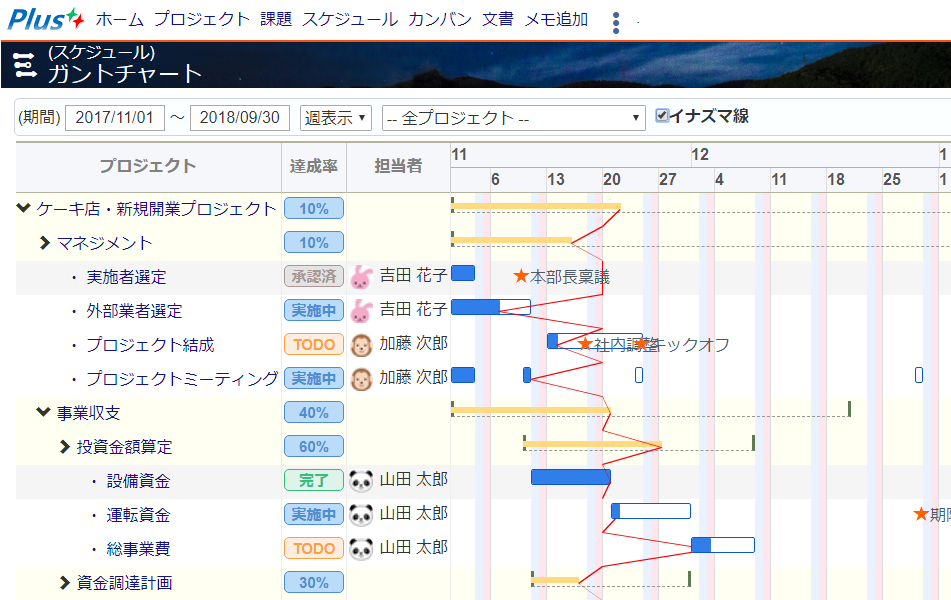The image size is (951, 600).
Task: Click the 設備資金 blue progress bar
Action: coord(570,477)
